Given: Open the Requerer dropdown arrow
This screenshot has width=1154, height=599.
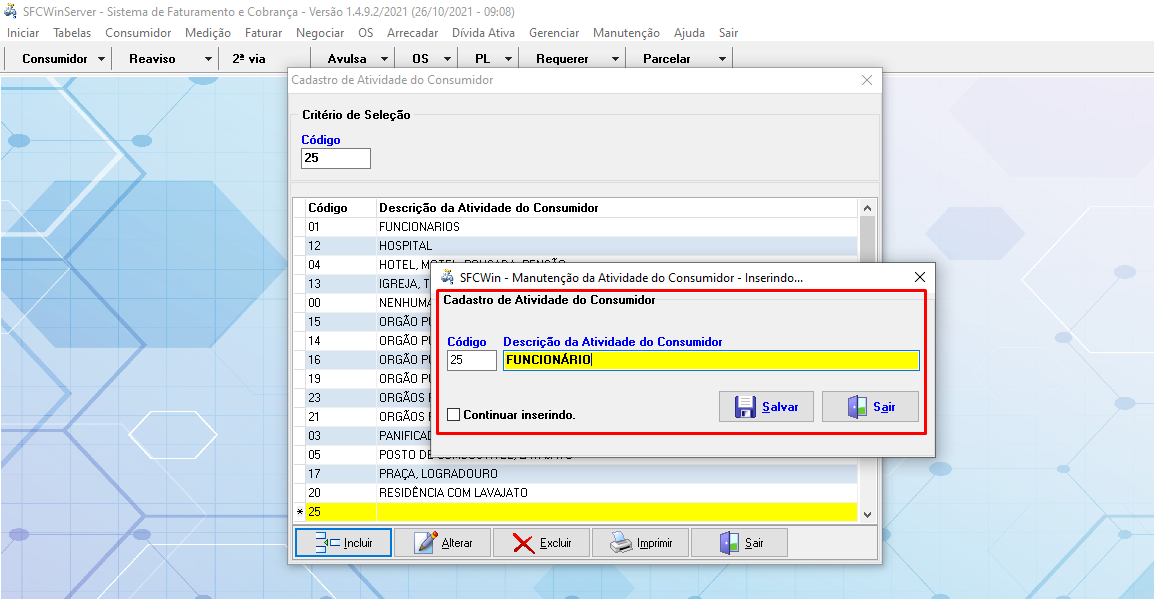Looking at the screenshot, I should click(x=615, y=59).
